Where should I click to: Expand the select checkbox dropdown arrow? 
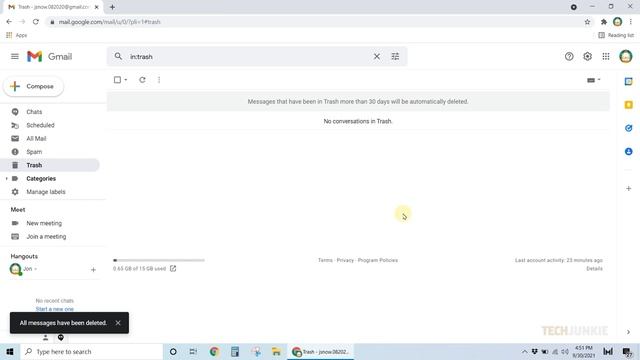click(126, 80)
